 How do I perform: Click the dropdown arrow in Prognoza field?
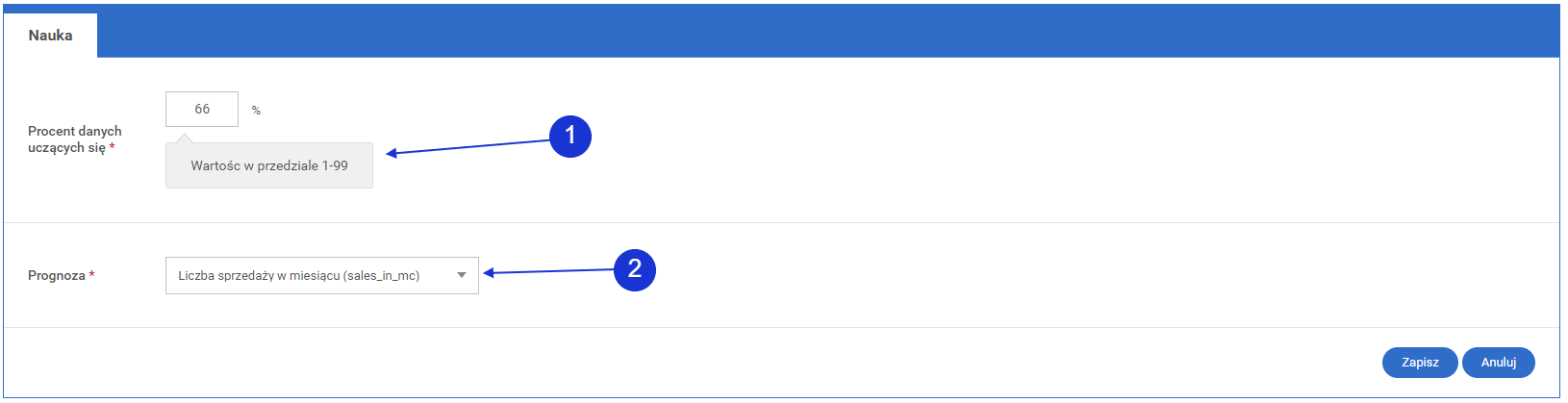(462, 275)
